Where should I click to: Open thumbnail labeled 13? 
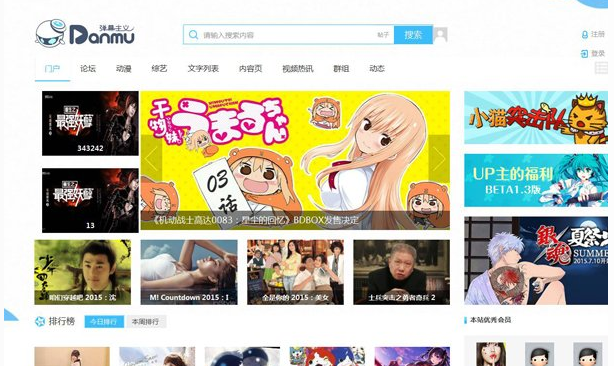(x=90, y=200)
